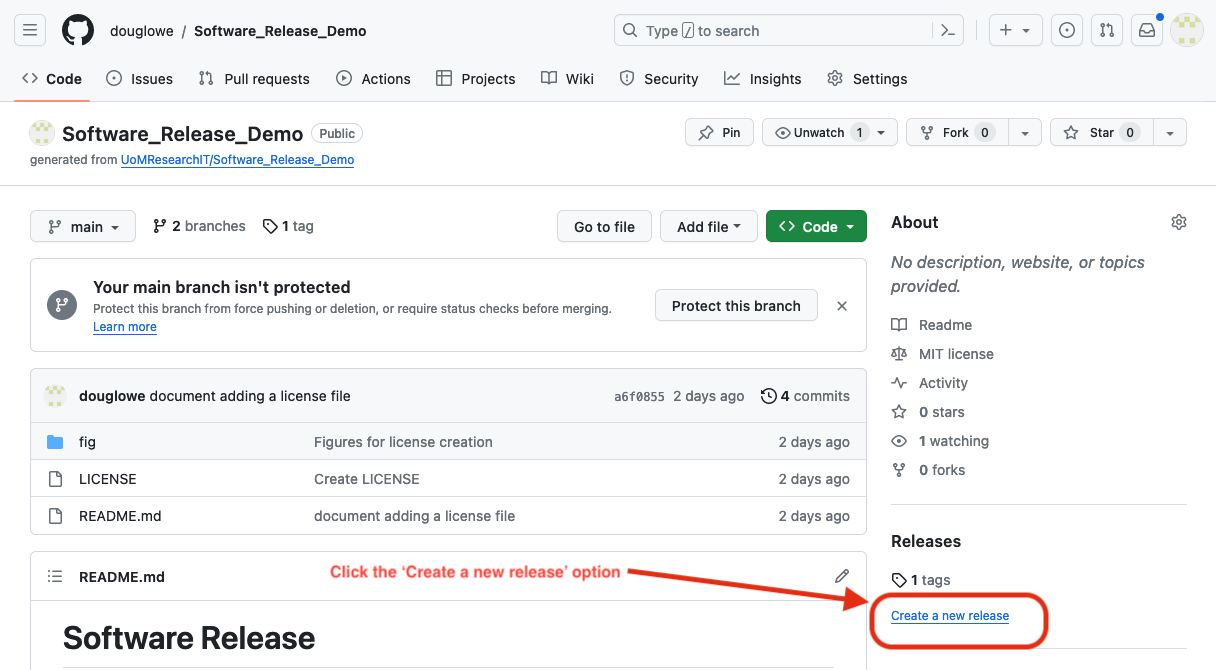Open the Unwatch notifications dropdown
The height and width of the screenshot is (670, 1216).
[x=830, y=133]
